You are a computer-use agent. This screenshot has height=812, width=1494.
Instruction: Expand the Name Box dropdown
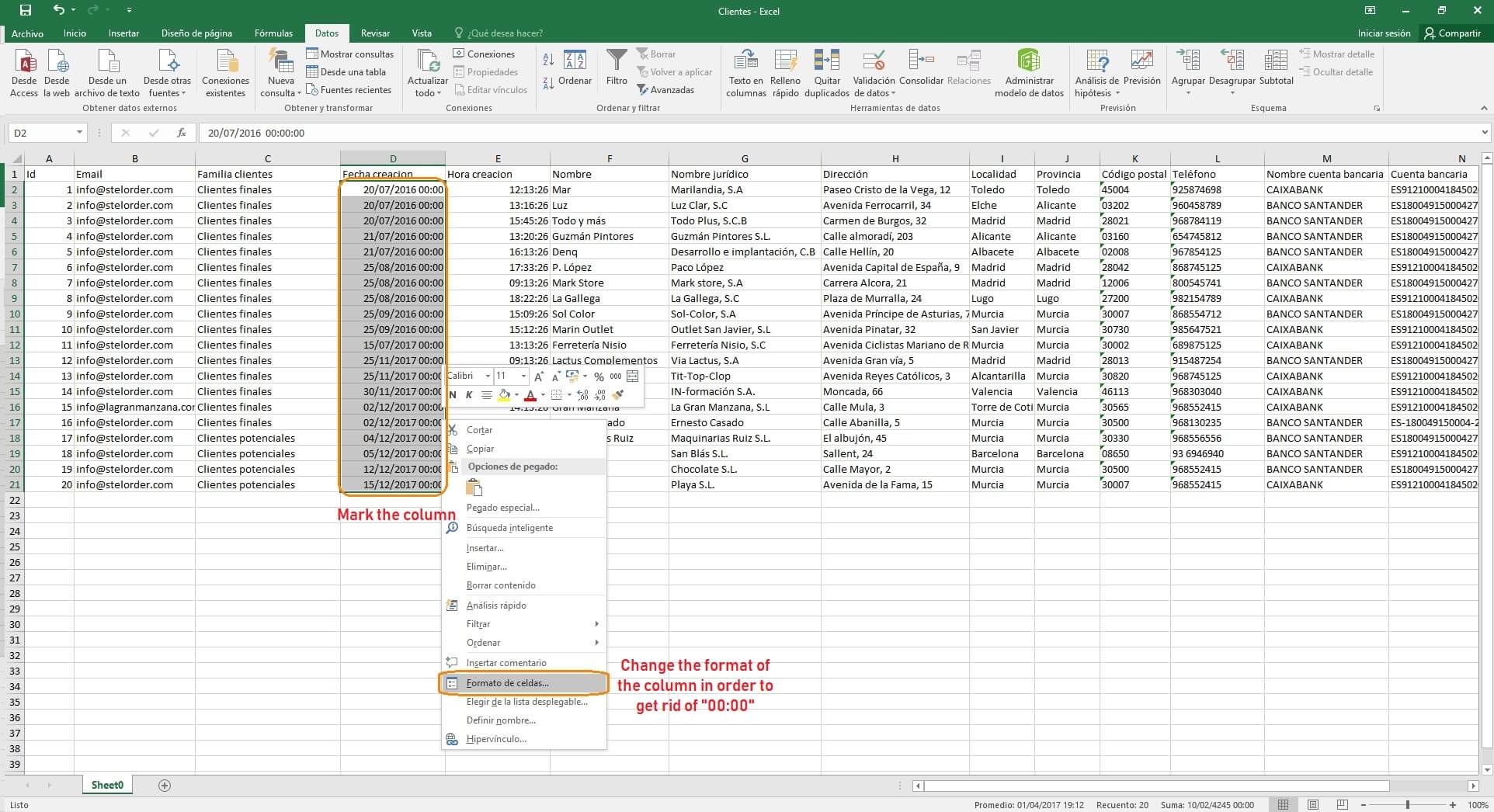79,133
